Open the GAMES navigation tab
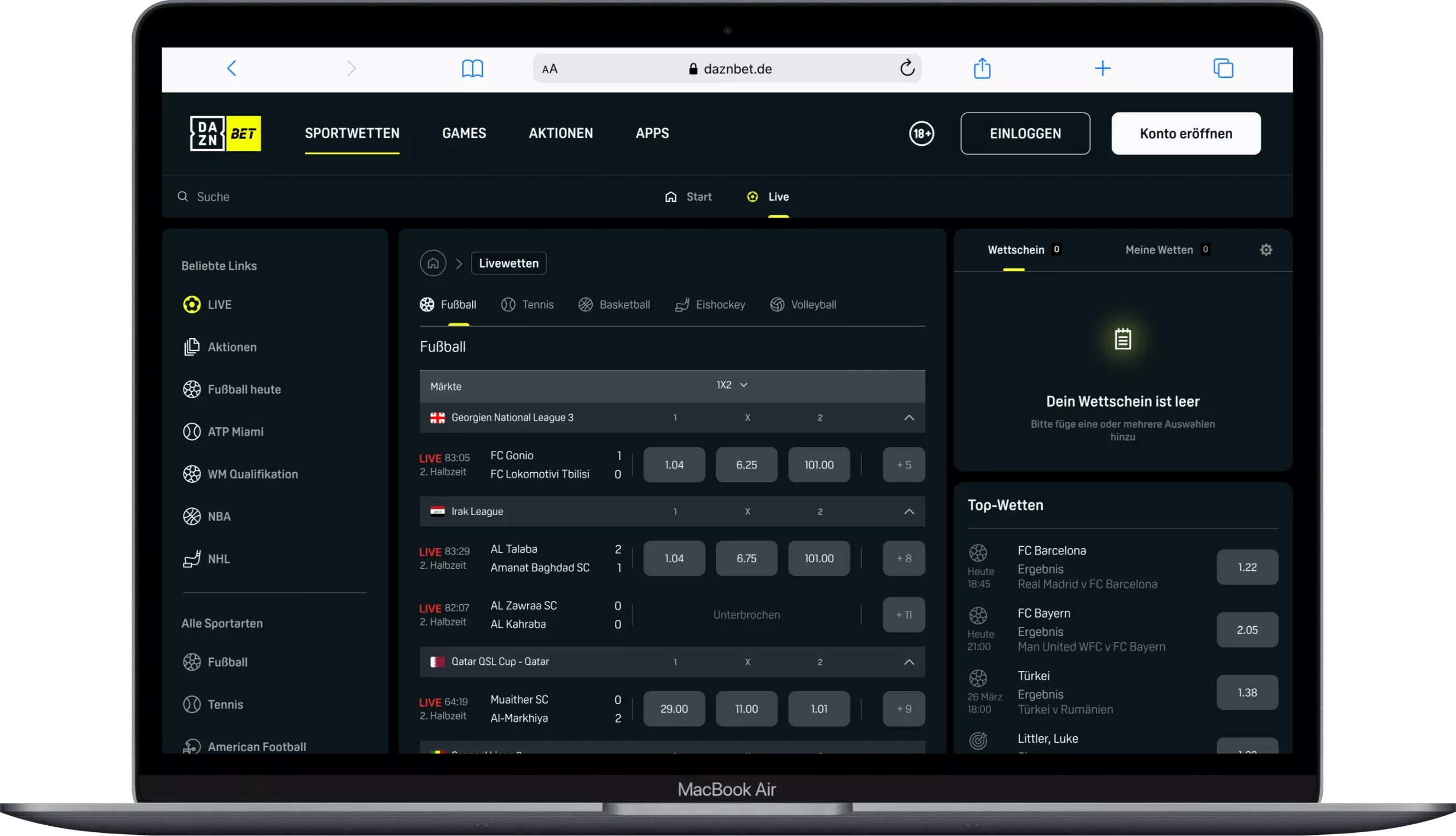 pyautogui.click(x=463, y=133)
